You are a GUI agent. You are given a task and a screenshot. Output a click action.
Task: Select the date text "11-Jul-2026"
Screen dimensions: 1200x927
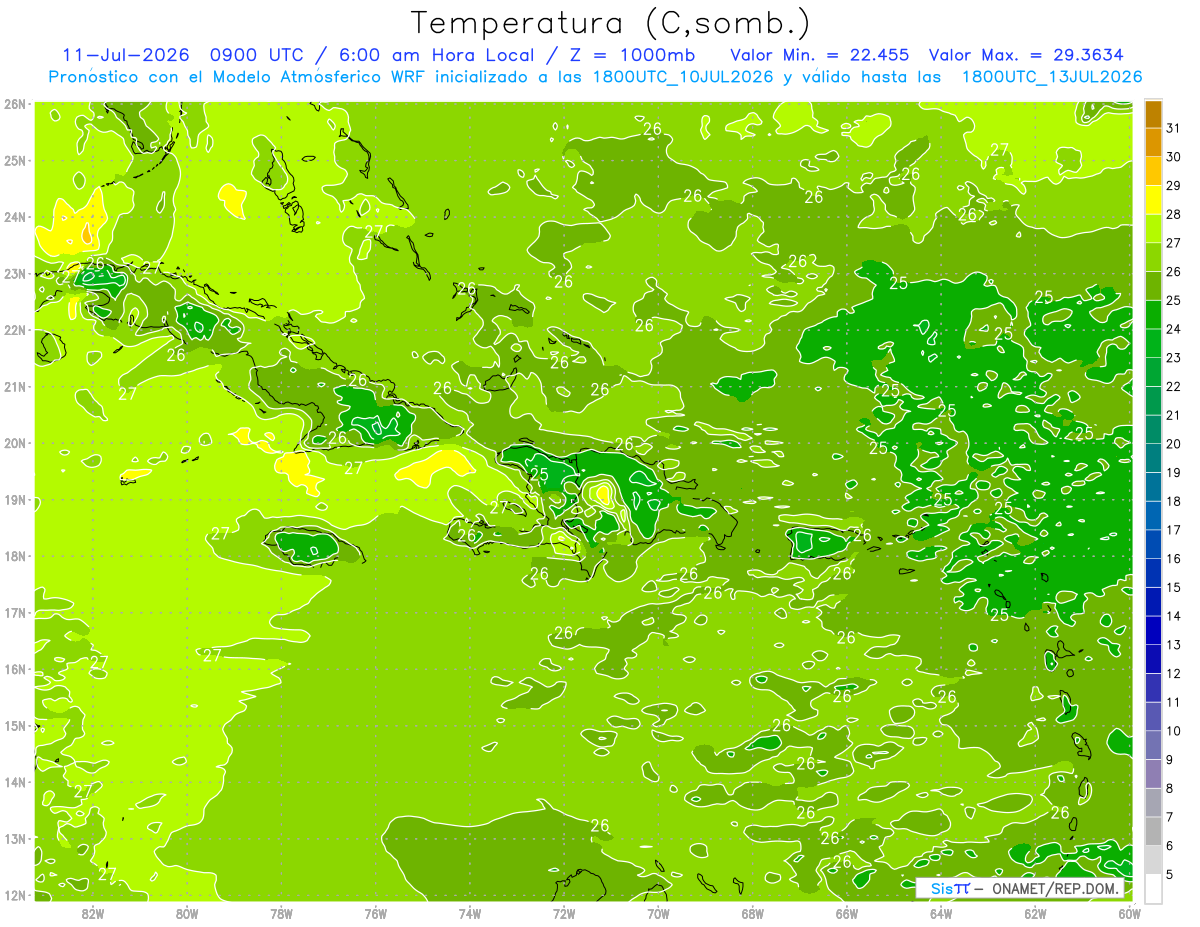click(126, 54)
